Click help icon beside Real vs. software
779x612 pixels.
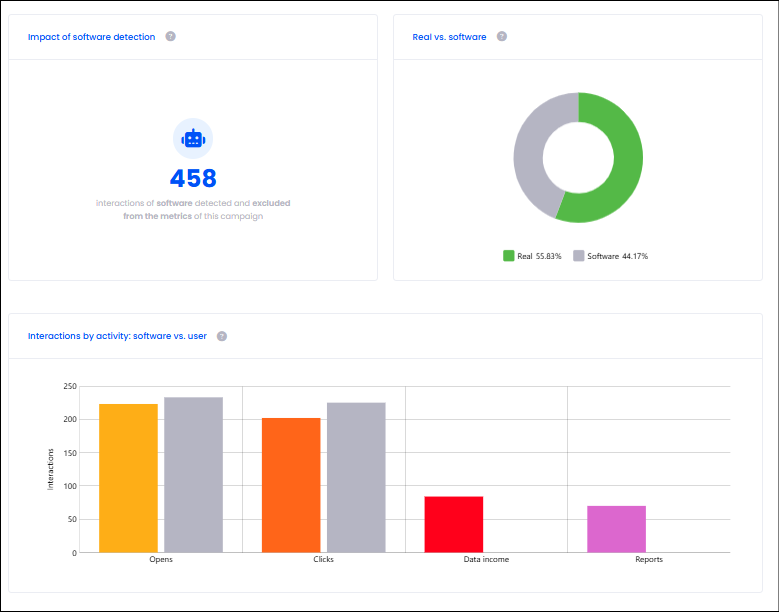coord(502,36)
